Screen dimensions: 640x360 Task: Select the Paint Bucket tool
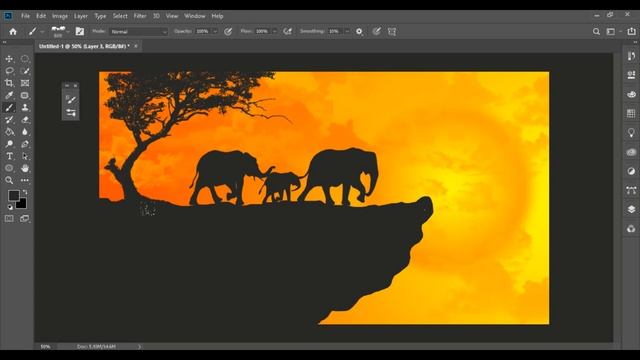[9, 132]
